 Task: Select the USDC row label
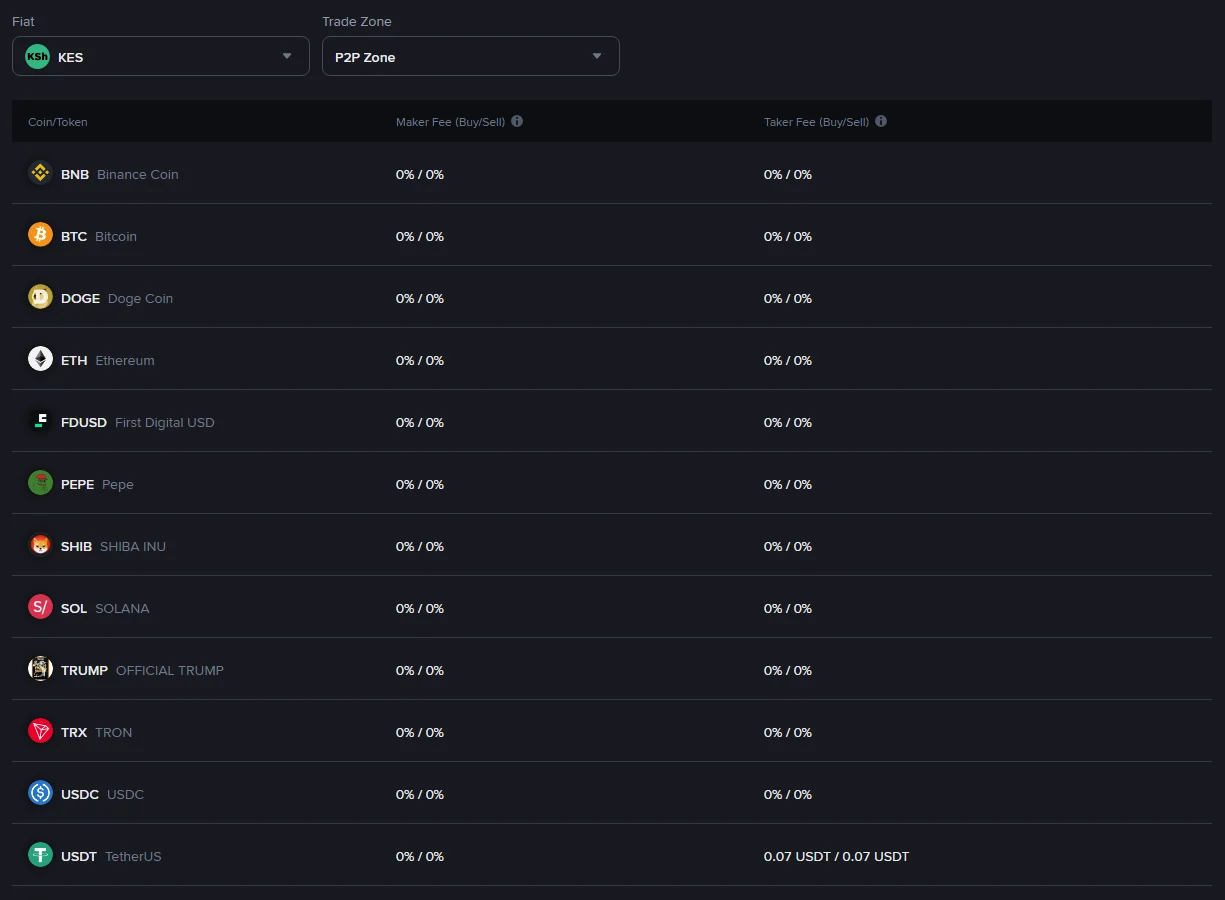click(103, 794)
